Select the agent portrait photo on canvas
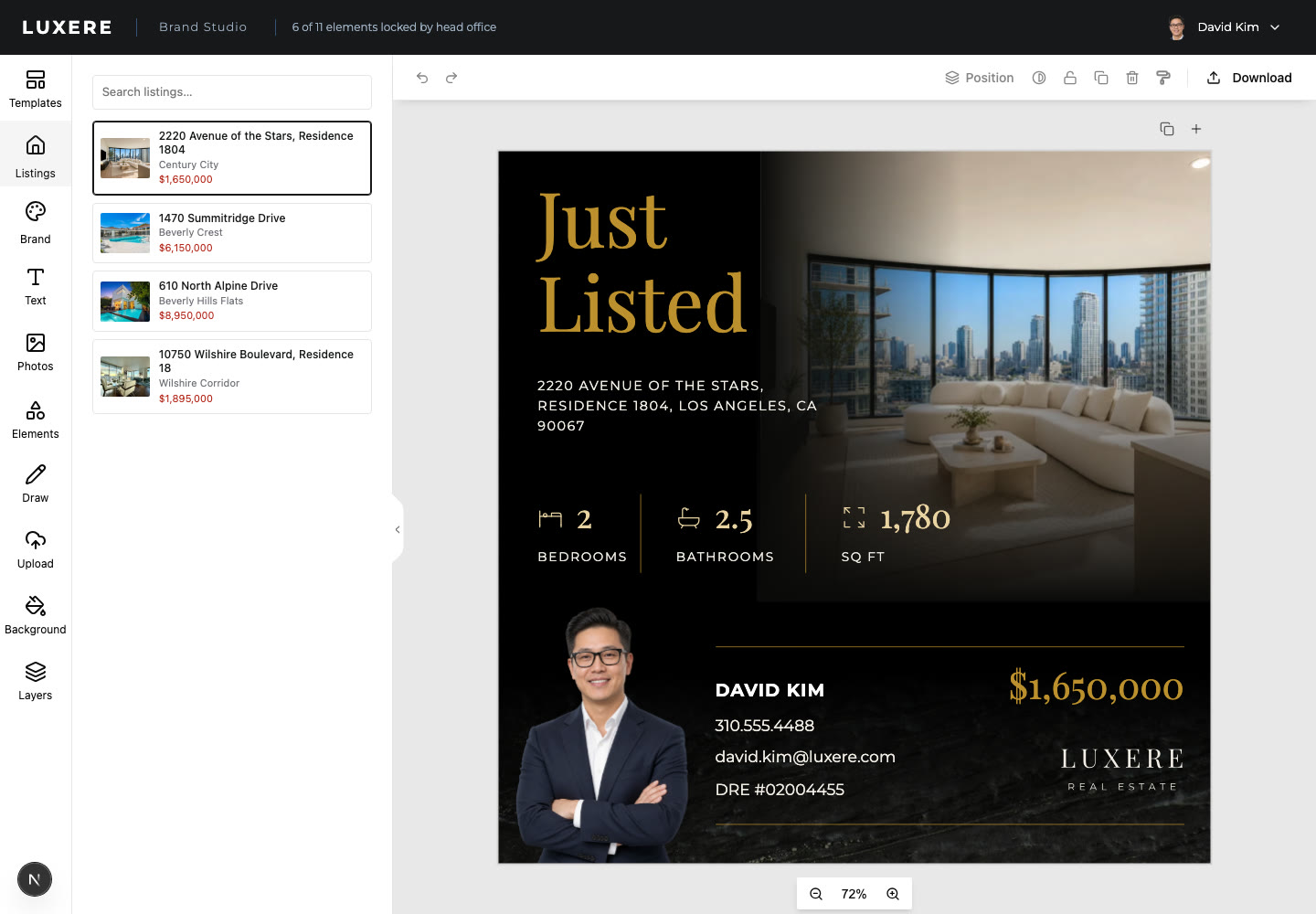Screen dimensions: 1316x914 point(601,736)
